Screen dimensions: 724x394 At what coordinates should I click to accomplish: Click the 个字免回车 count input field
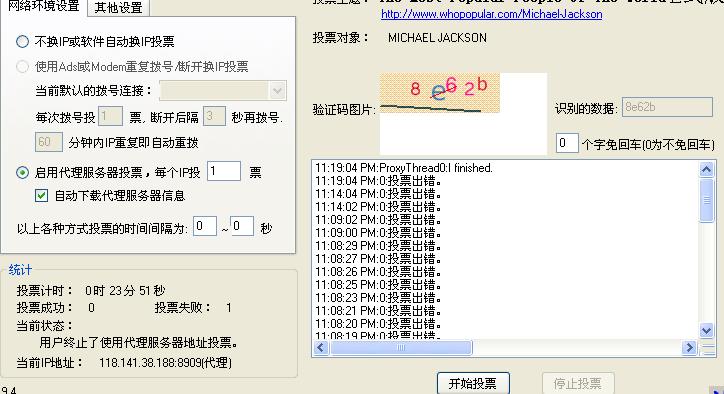[567, 143]
